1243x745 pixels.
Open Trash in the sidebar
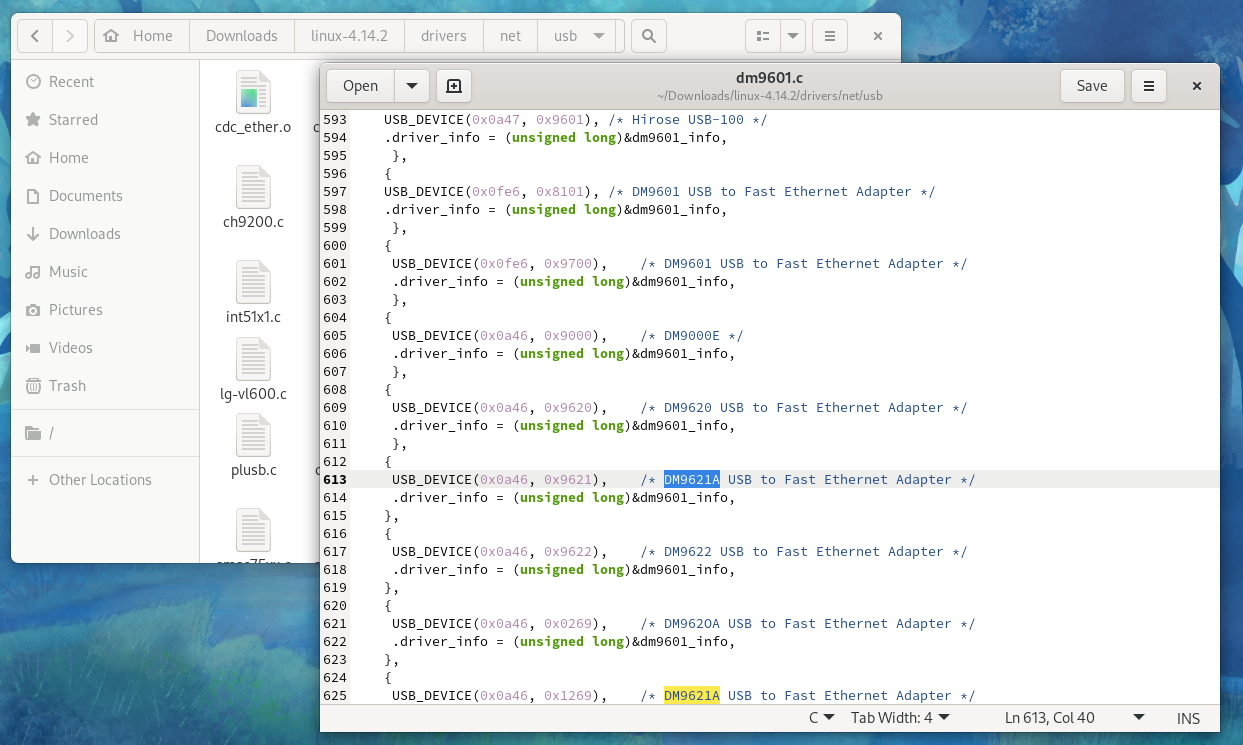coord(105,386)
